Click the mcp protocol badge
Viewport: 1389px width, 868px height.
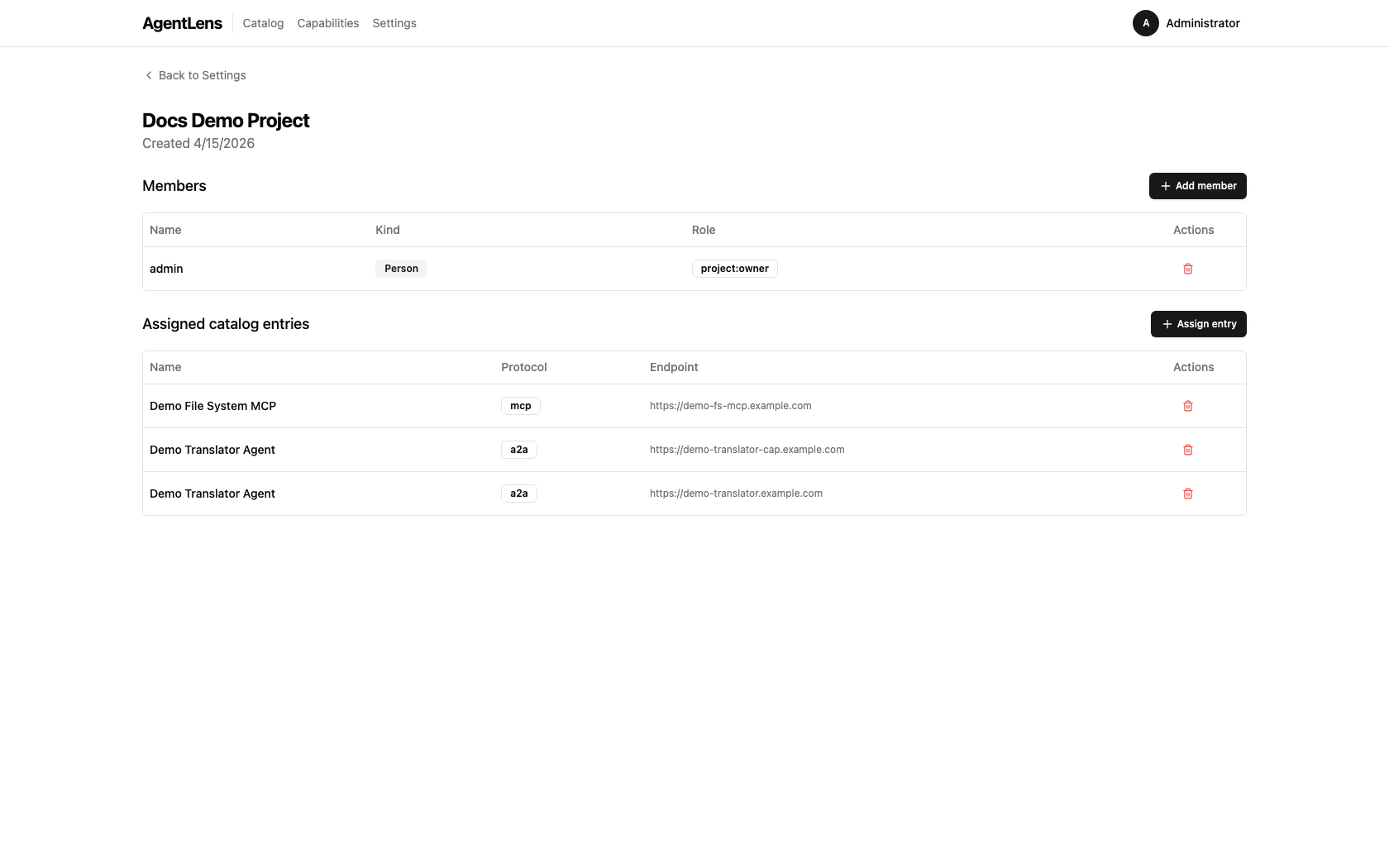tap(520, 406)
